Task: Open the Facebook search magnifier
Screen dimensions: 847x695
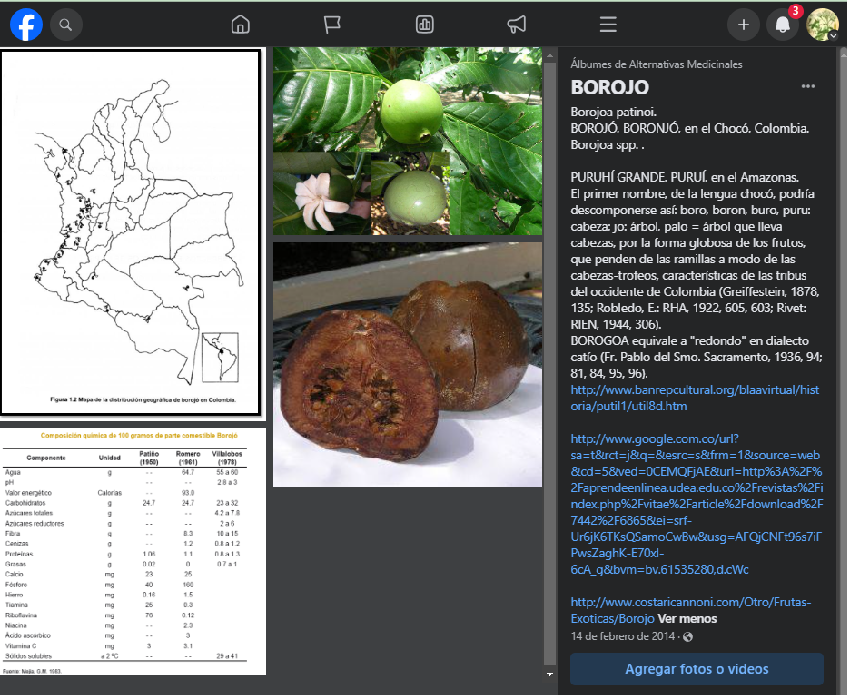Action: (x=65, y=24)
